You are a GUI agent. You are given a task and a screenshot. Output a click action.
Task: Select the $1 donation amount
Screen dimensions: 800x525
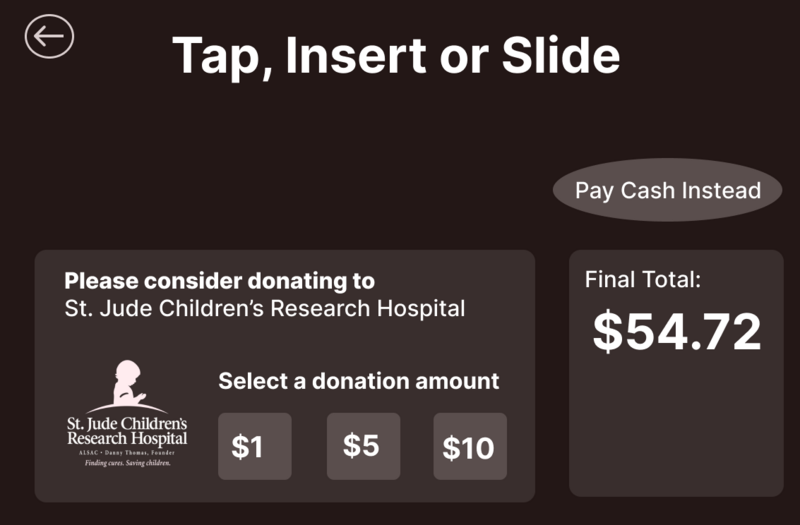254,446
